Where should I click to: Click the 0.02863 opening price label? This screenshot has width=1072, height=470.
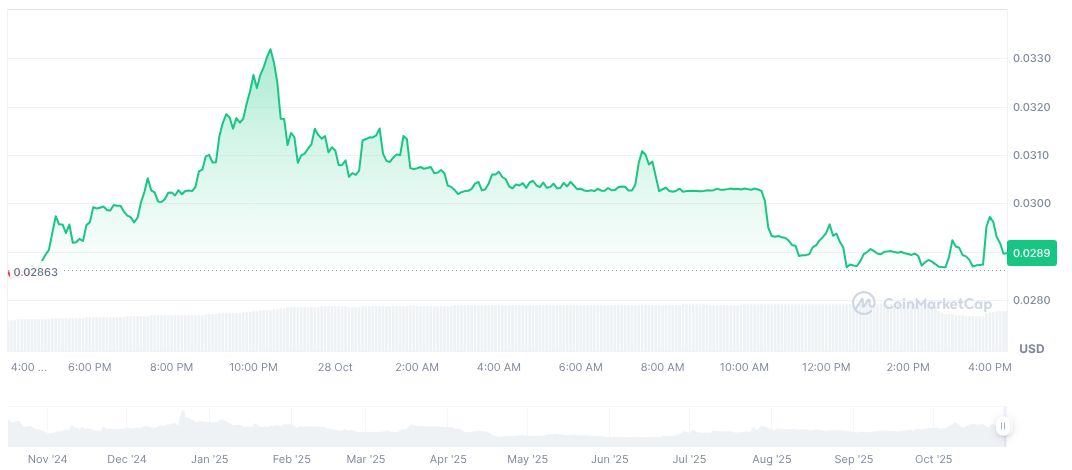pos(36,272)
